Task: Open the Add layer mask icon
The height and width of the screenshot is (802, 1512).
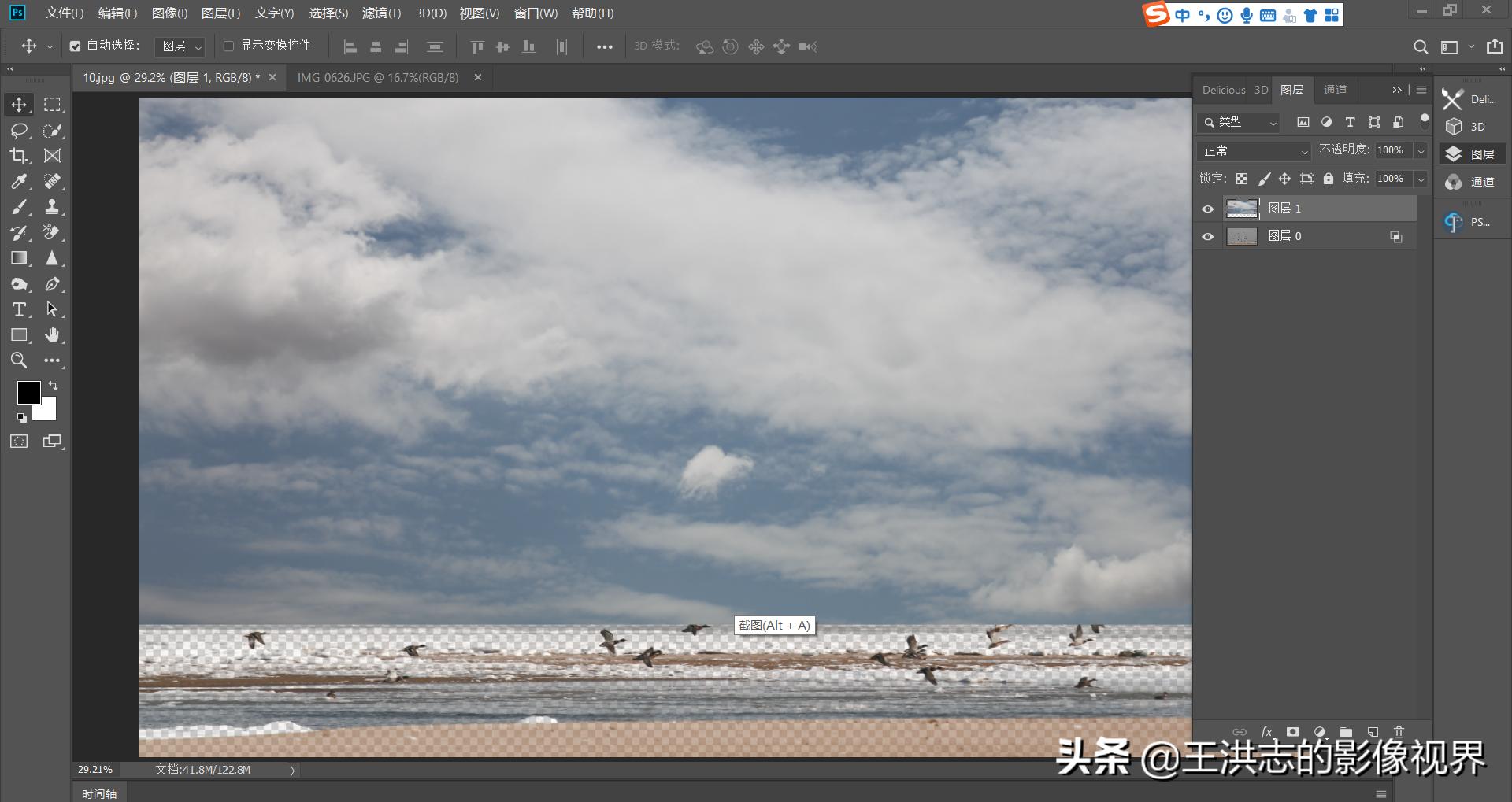Action: [x=1292, y=732]
